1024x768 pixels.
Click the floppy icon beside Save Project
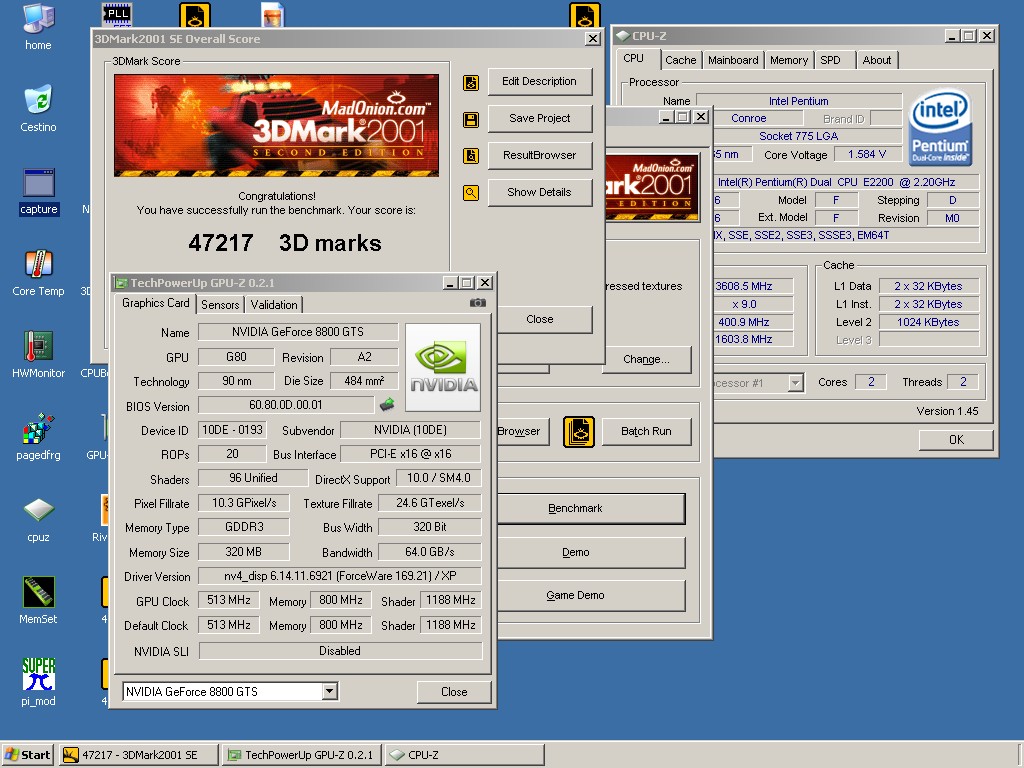pyautogui.click(x=471, y=120)
